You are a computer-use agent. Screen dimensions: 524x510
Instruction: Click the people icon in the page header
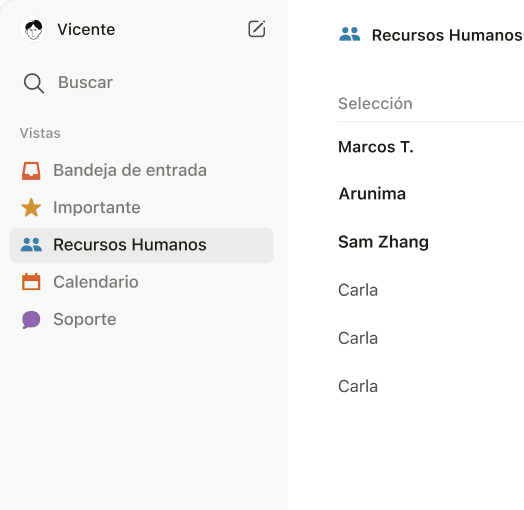point(350,34)
